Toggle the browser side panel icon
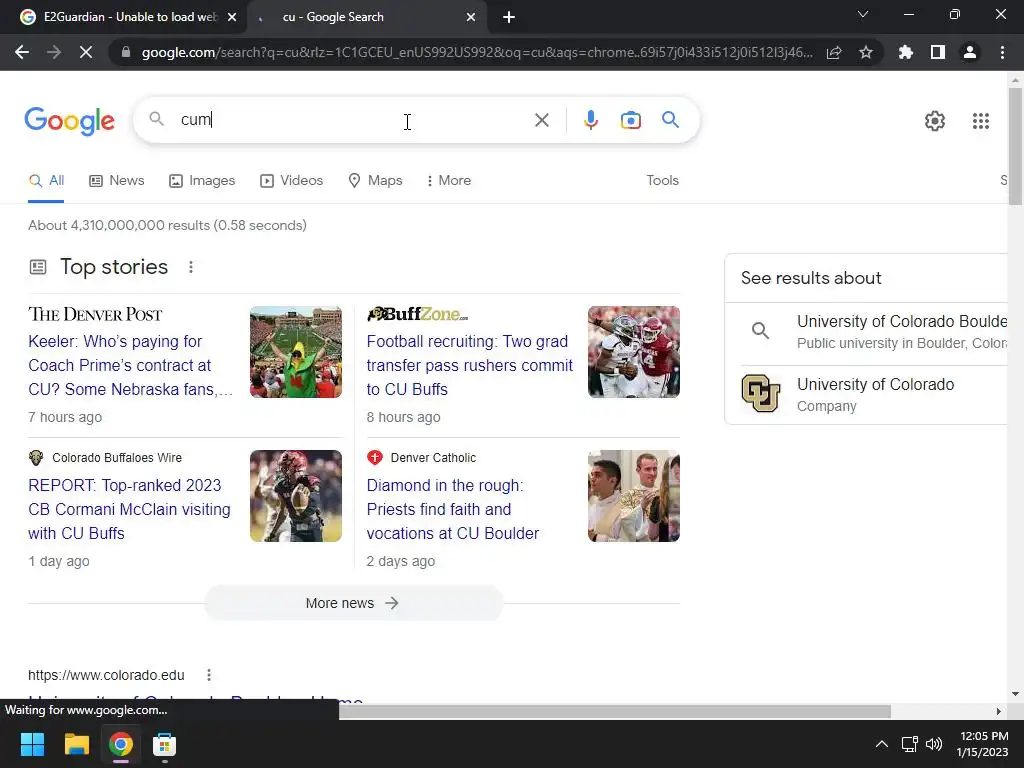The width and height of the screenshot is (1024, 768). (938, 52)
